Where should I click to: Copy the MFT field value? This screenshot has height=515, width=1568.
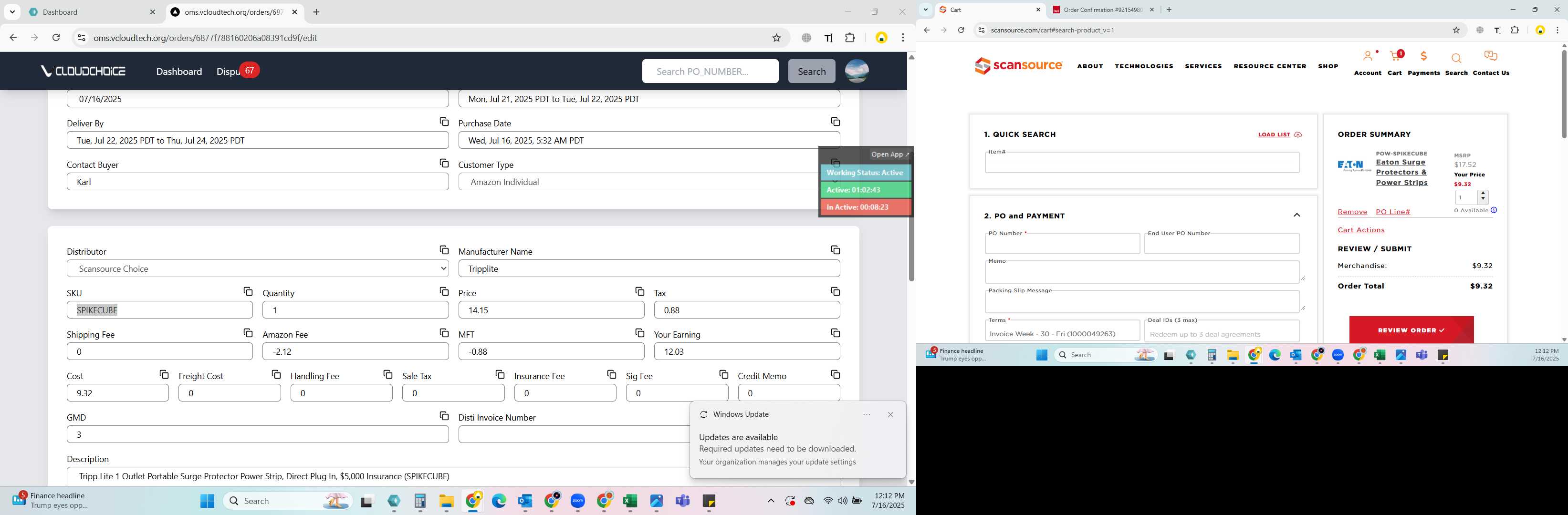639,333
